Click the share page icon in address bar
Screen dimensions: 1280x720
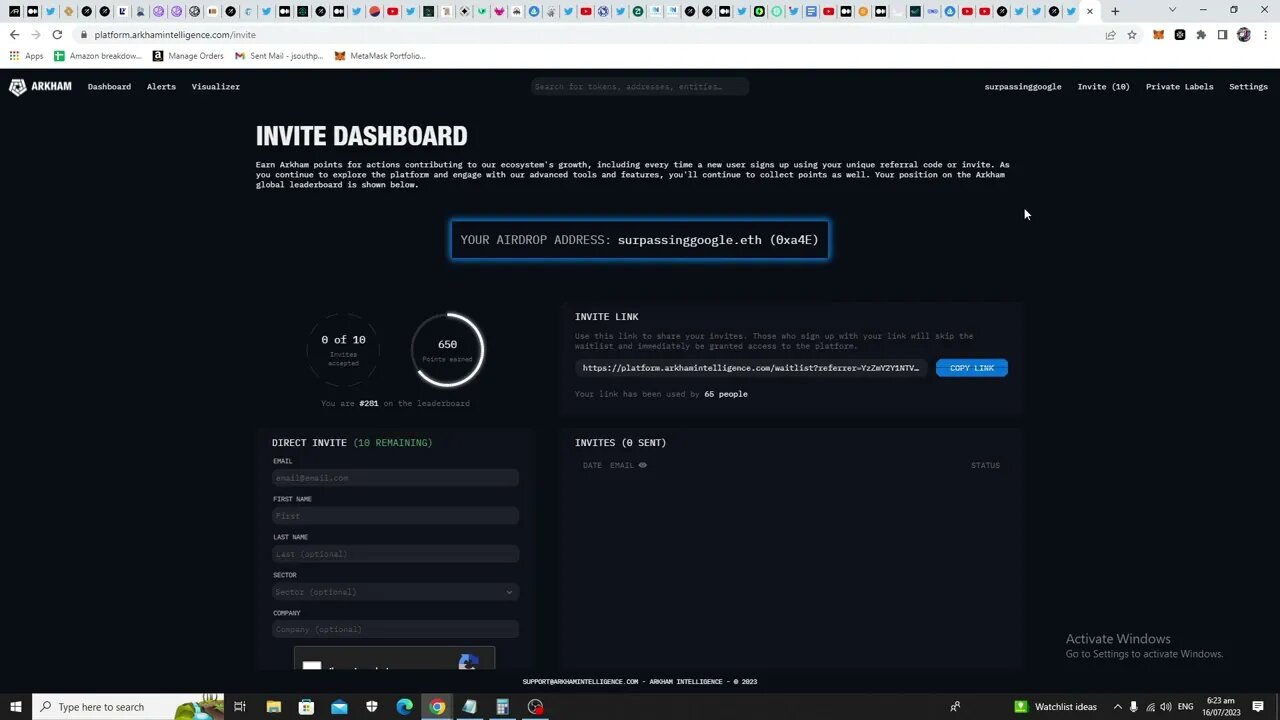pos(1110,35)
